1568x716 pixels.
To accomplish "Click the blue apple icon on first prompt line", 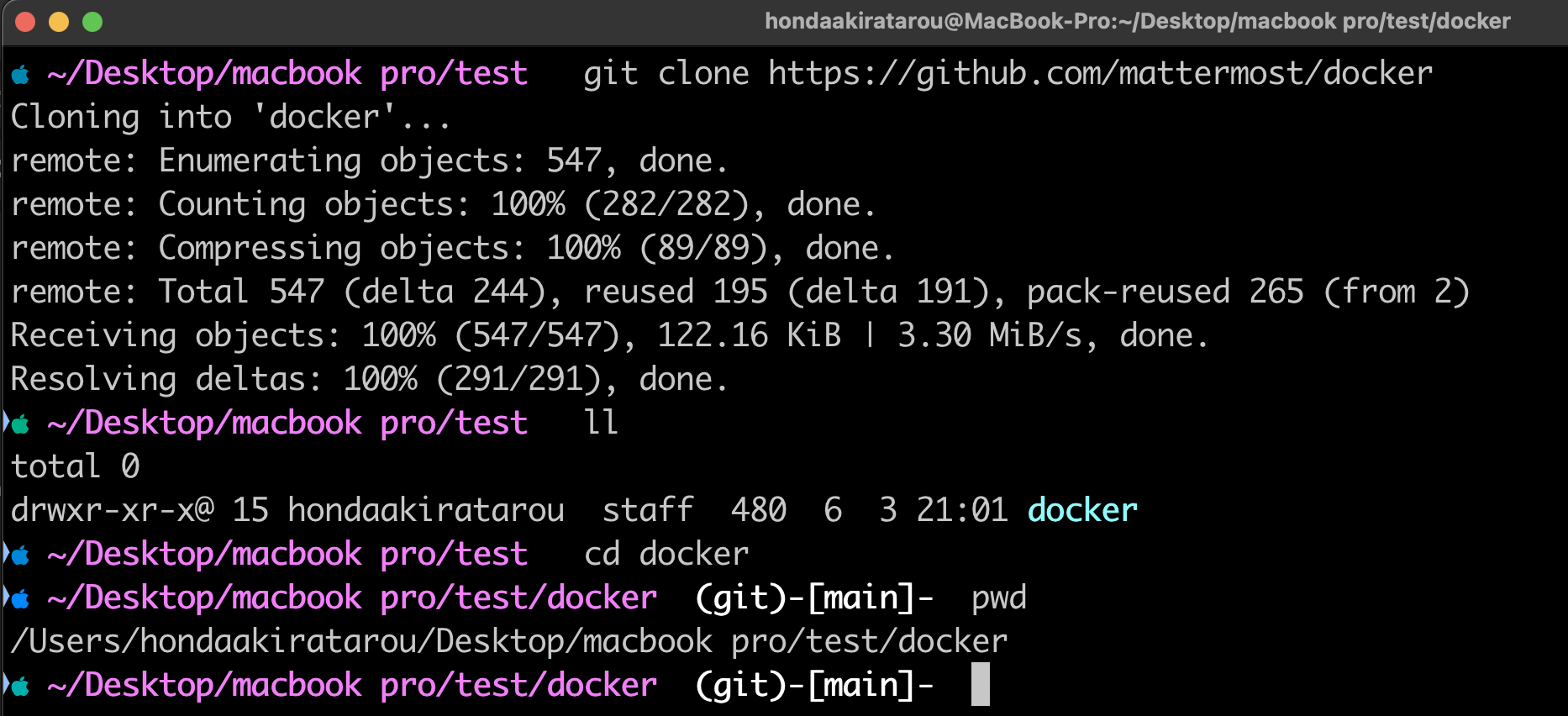I will coord(20,74).
